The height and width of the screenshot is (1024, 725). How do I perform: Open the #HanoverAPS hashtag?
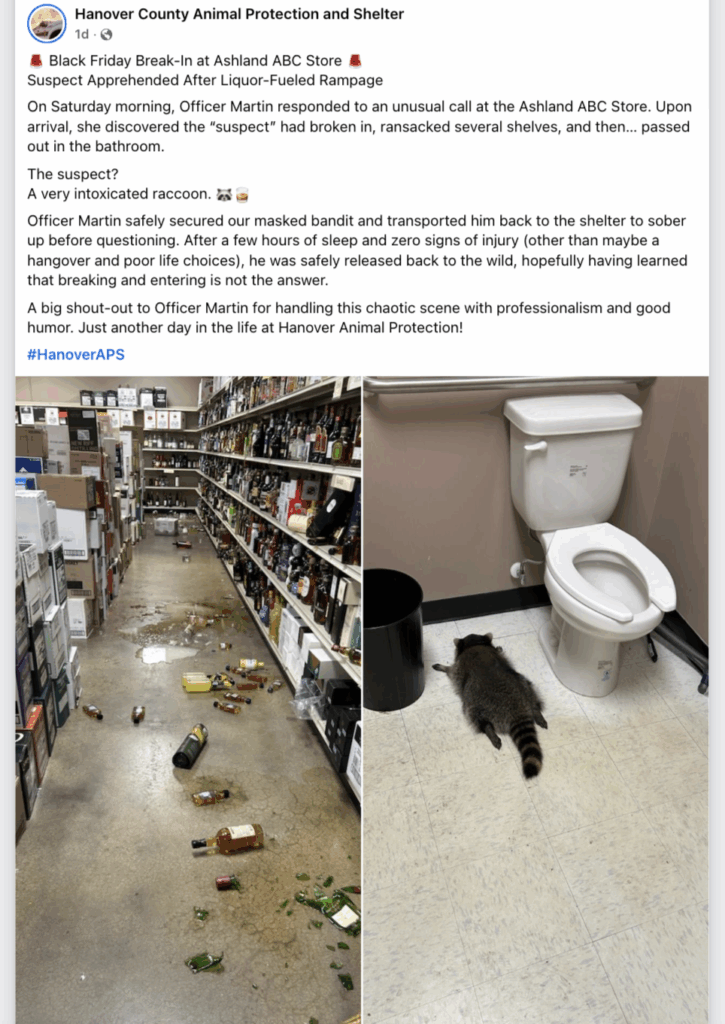76,355
